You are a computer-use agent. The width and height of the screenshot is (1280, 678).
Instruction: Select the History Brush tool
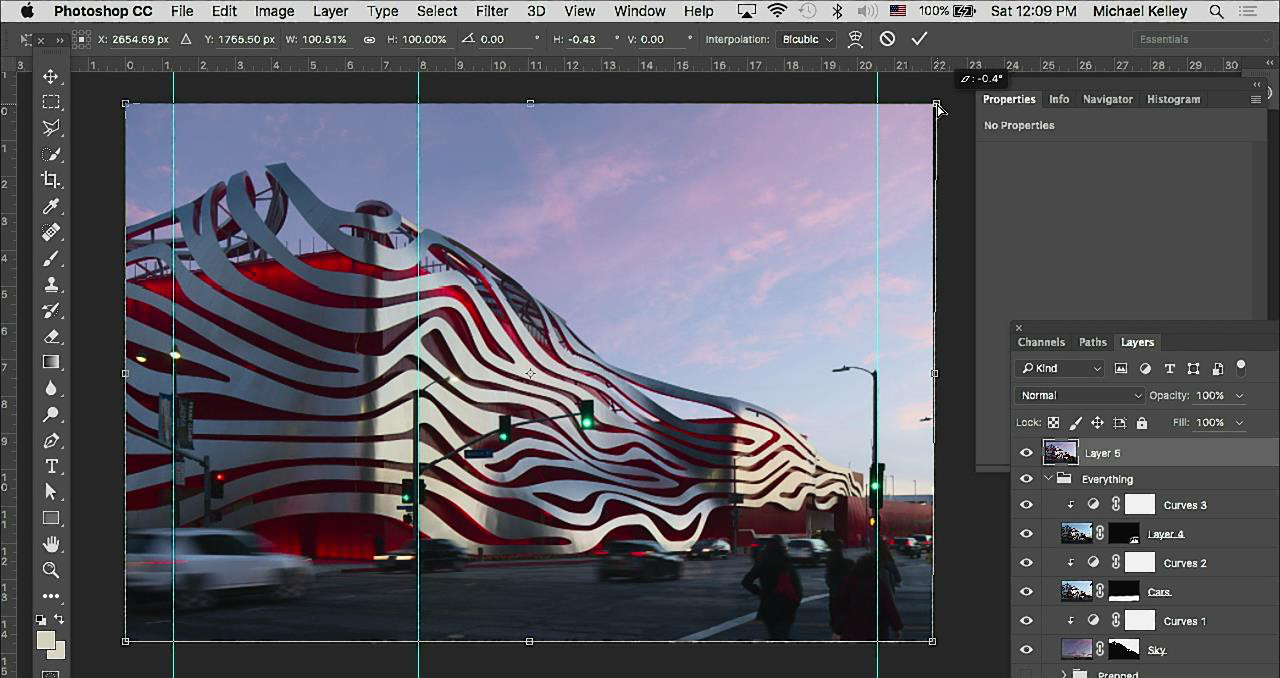pyautogui.click(x=51, y=311)
